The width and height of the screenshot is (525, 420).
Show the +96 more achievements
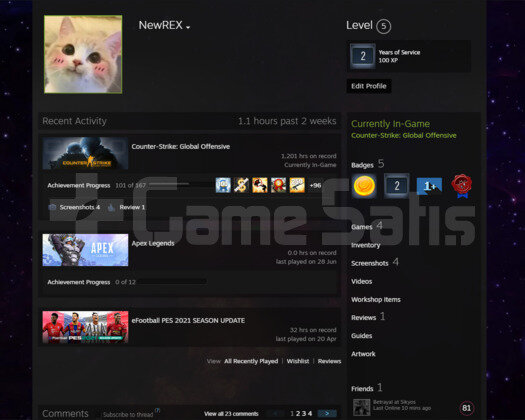click(x=315, y=185)
